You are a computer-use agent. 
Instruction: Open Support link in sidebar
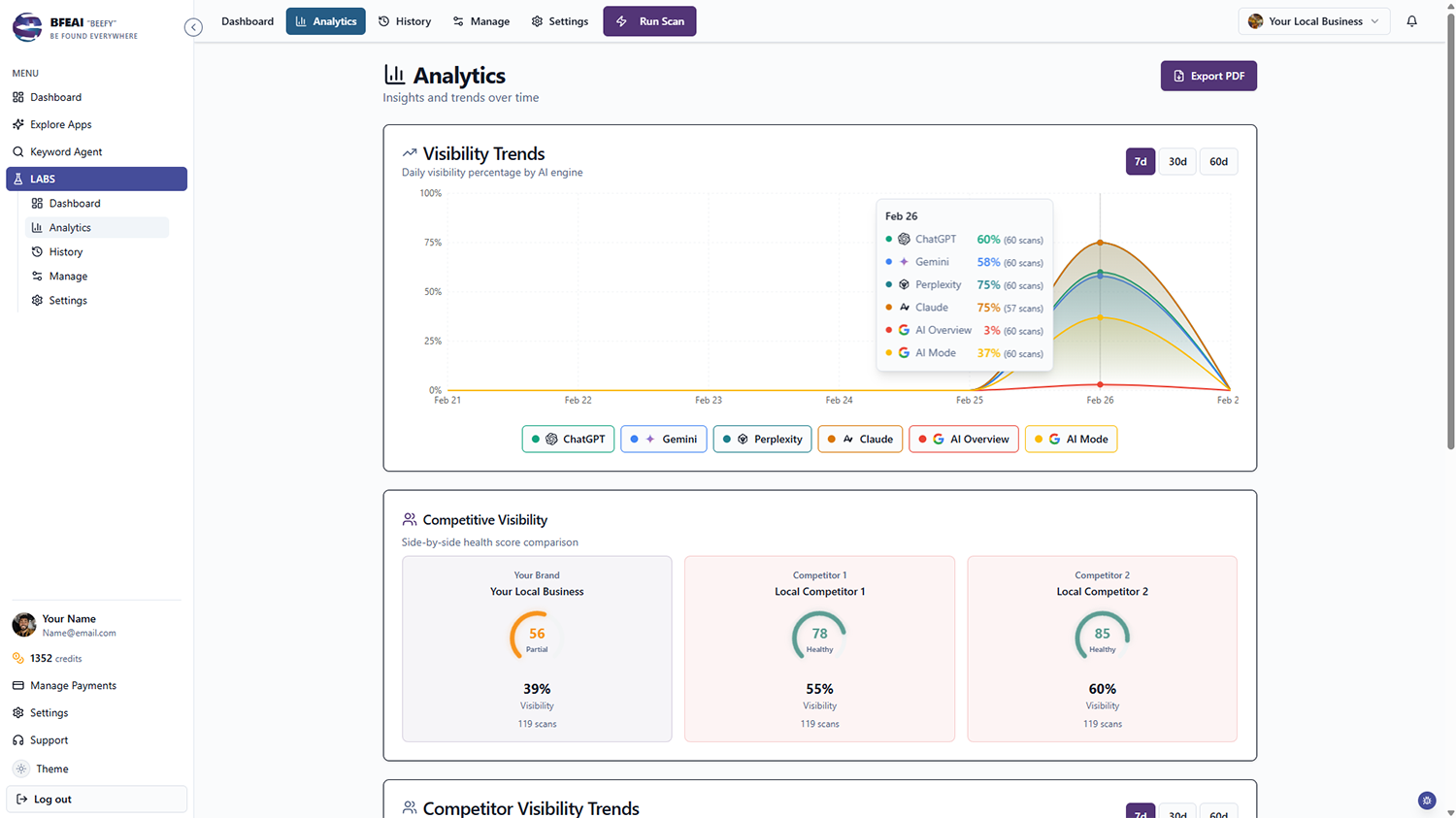coord(96,739)
